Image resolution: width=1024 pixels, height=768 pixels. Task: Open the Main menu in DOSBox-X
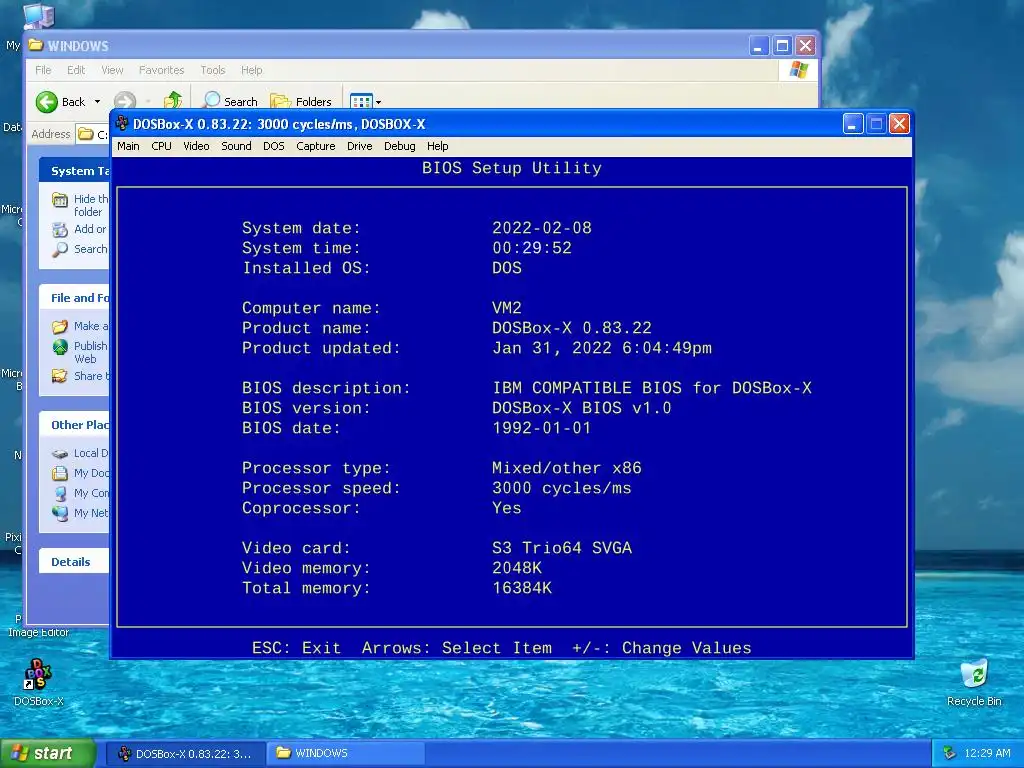(128, 146)
